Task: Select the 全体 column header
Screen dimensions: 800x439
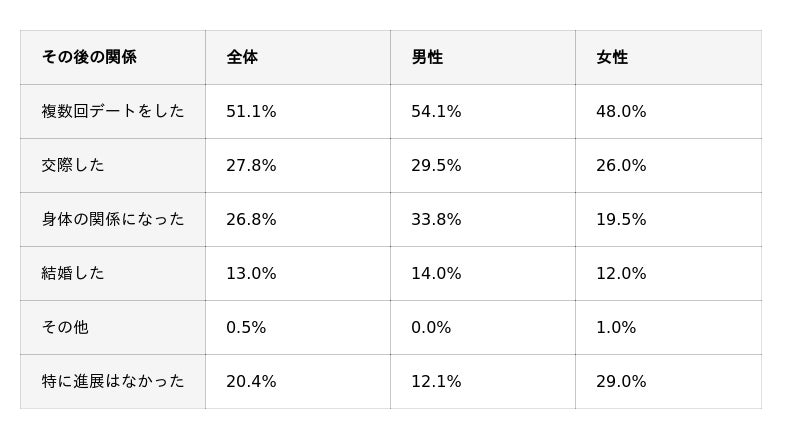Action: pos(298,57)
